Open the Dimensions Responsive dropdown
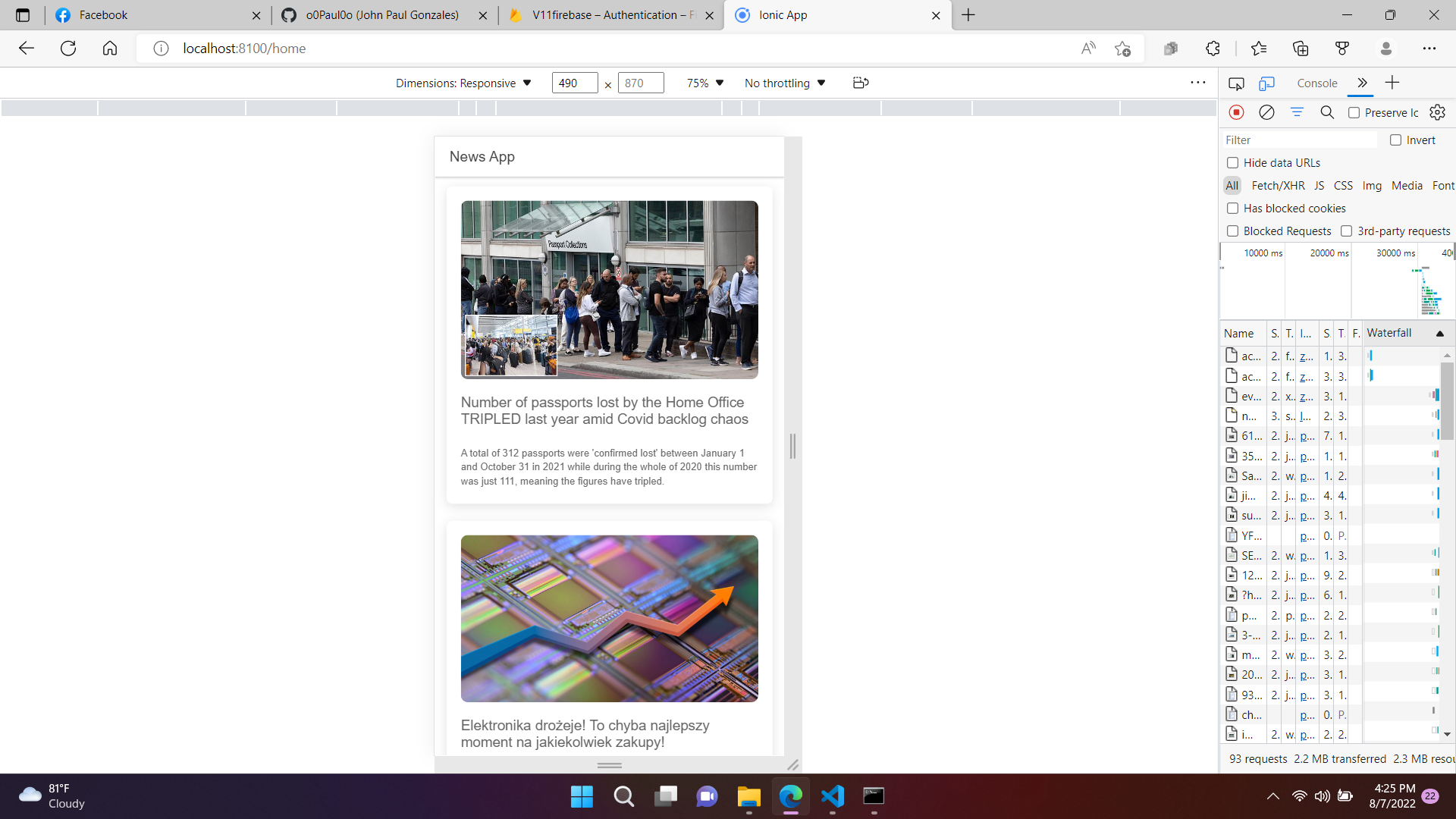 [x=463, y=83]
